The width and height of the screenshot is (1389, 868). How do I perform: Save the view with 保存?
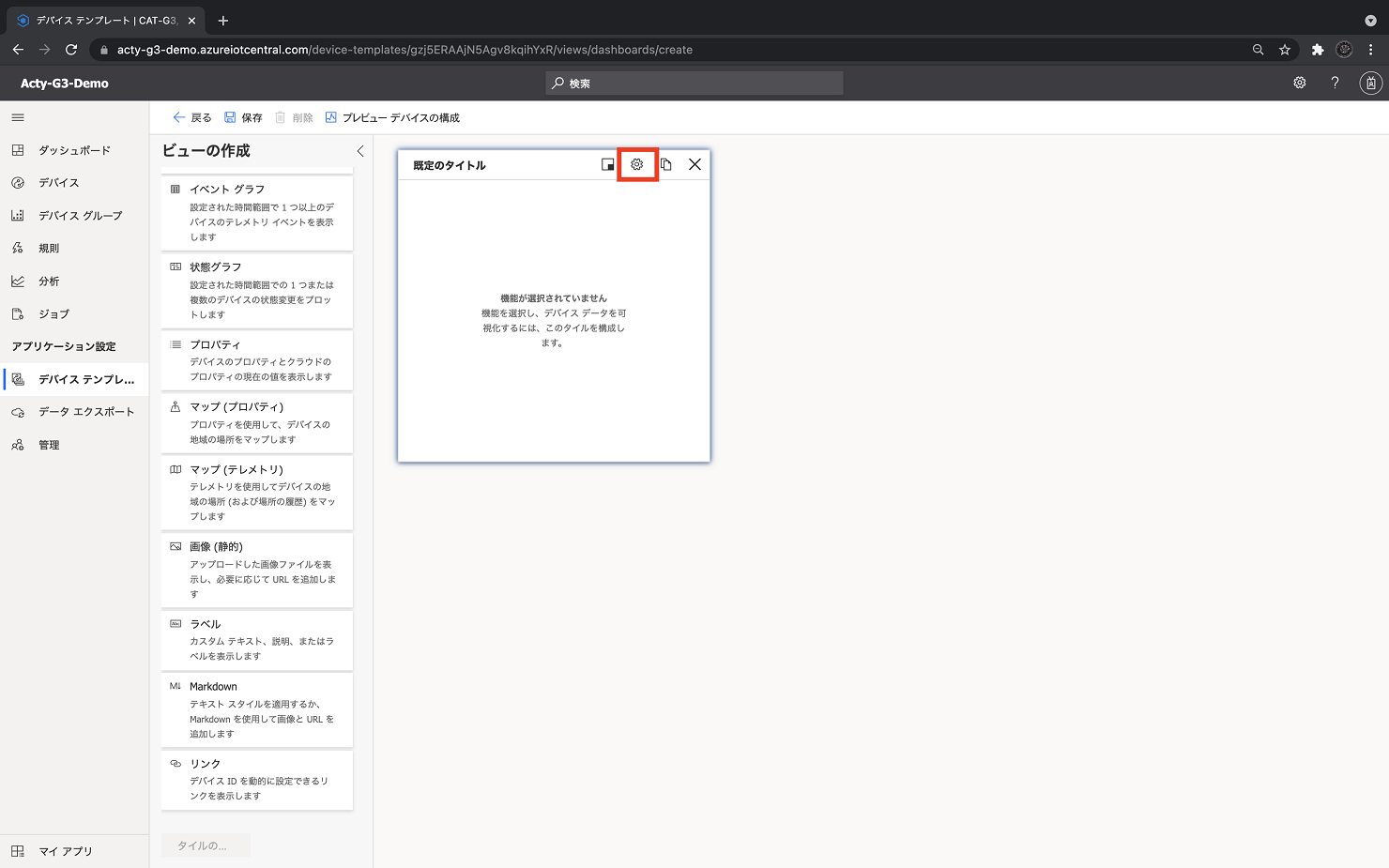click(x=243, y=117)
